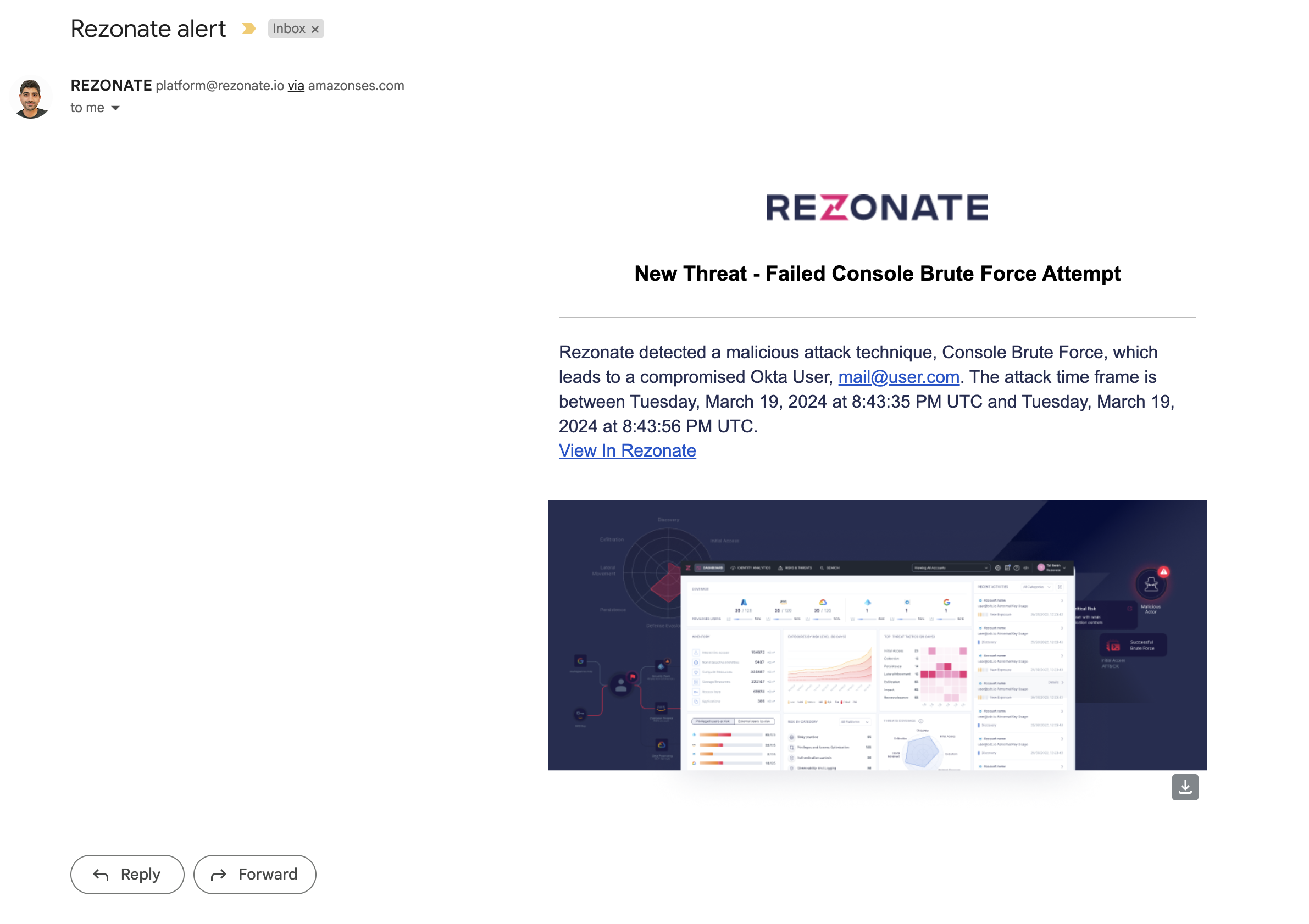Click the Inbox label chip
The width and height of the screenshot is (1309, 924).
289,29
